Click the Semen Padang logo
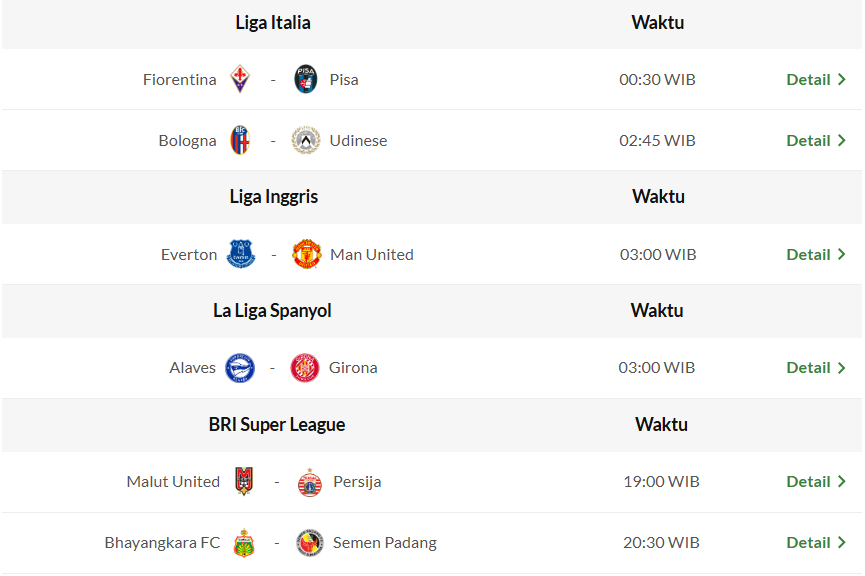Image resolution: width=865 pixels, height=576 pixels. tap(310, 543)
